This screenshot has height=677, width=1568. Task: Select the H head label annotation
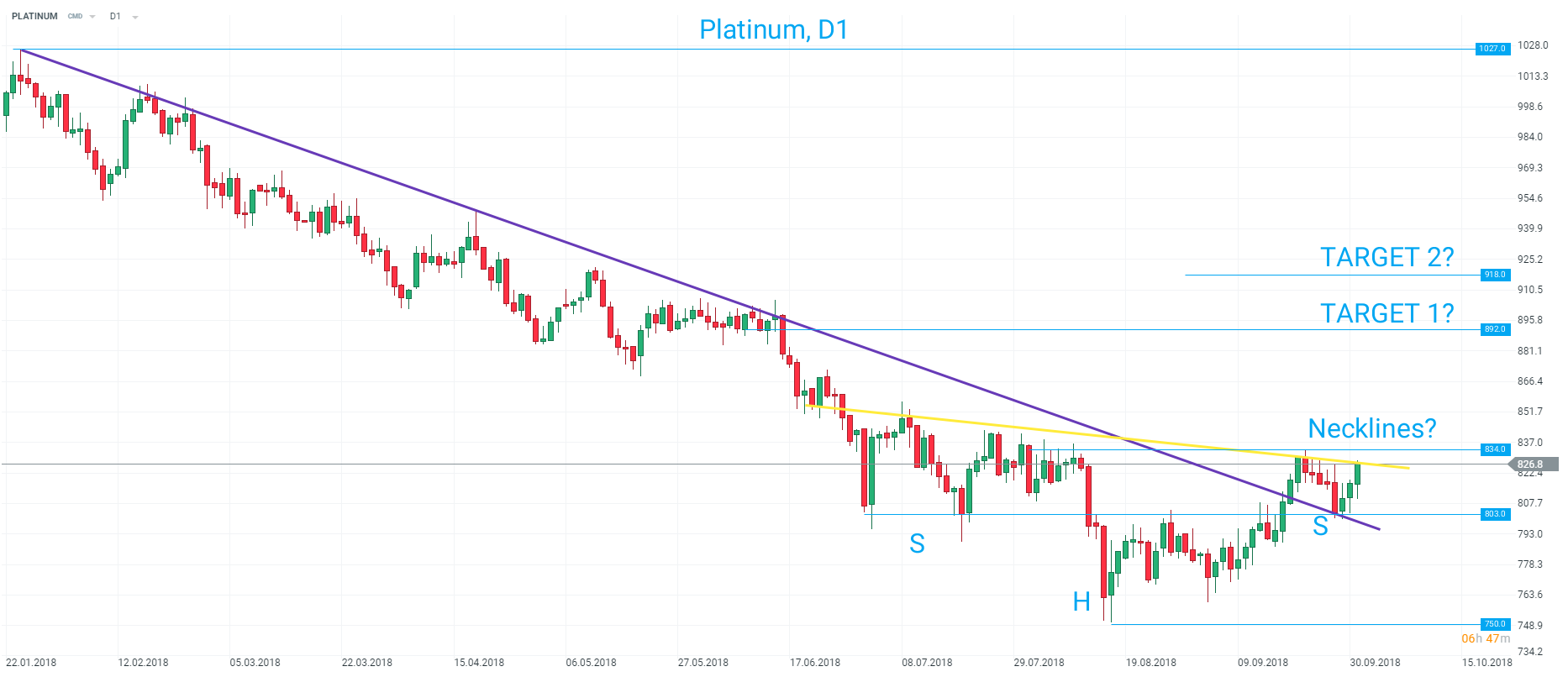(1081, 601)
